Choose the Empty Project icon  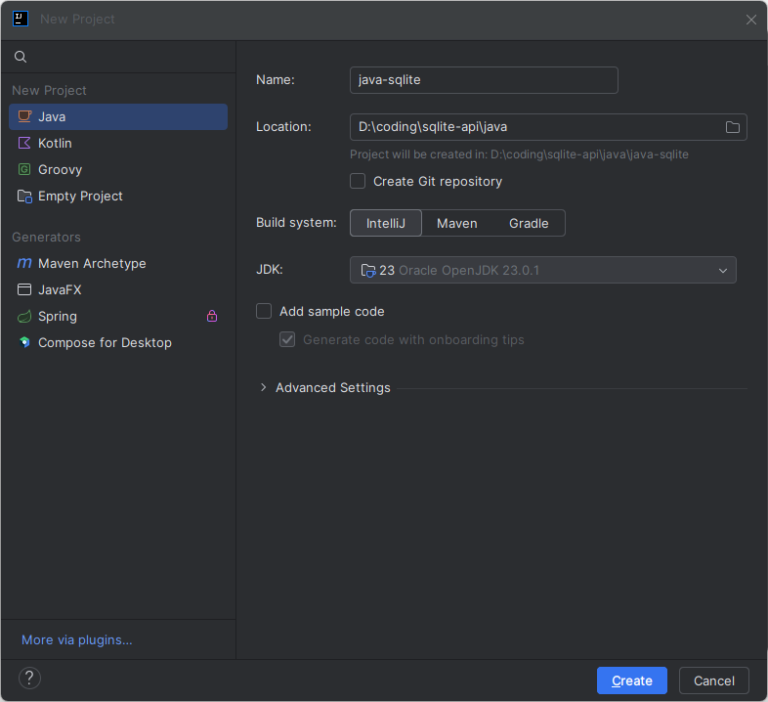pyautogui.click(x=24, y=196)
